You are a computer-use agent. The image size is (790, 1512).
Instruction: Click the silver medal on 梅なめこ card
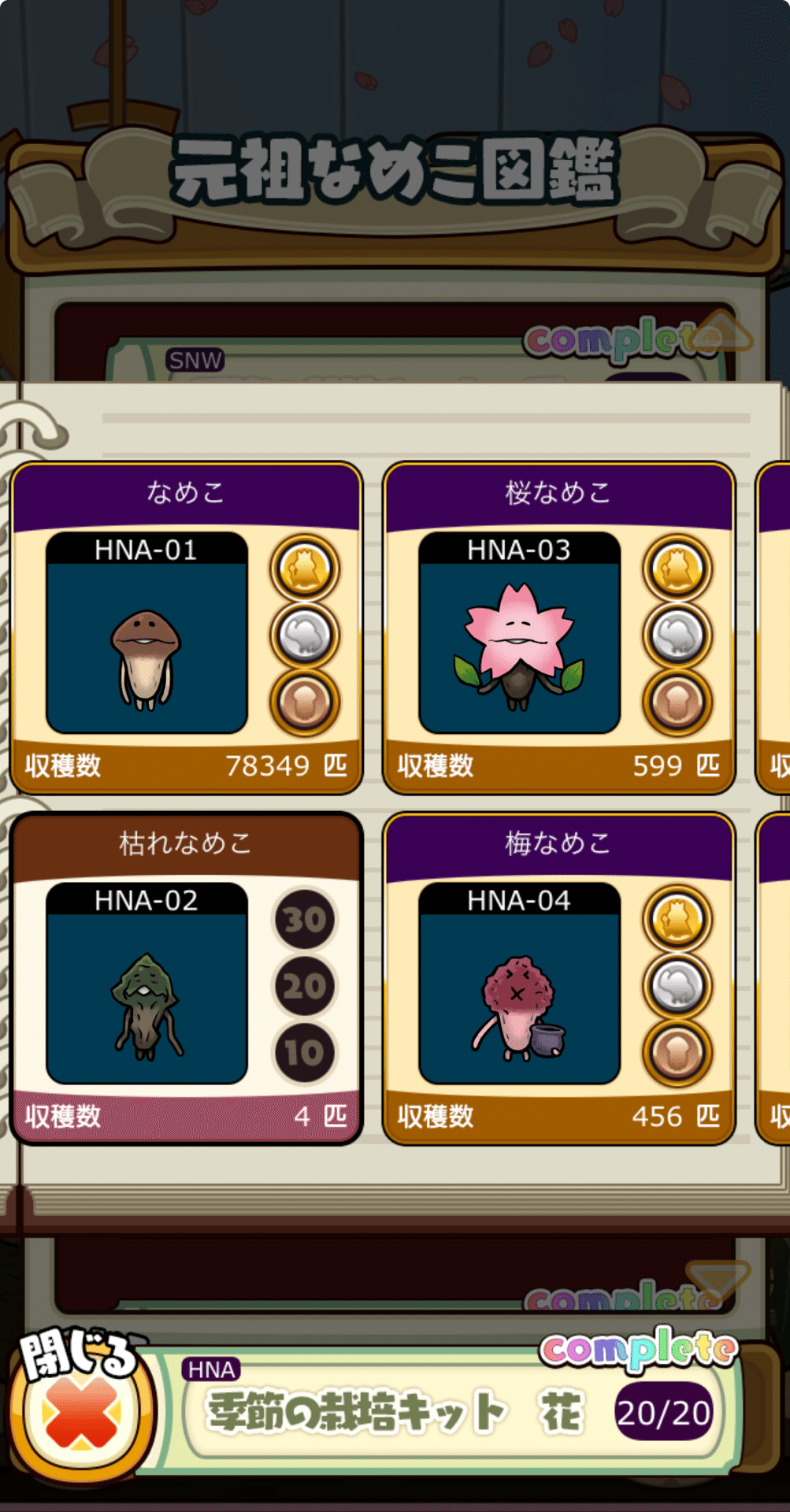(x=677, y=986)
